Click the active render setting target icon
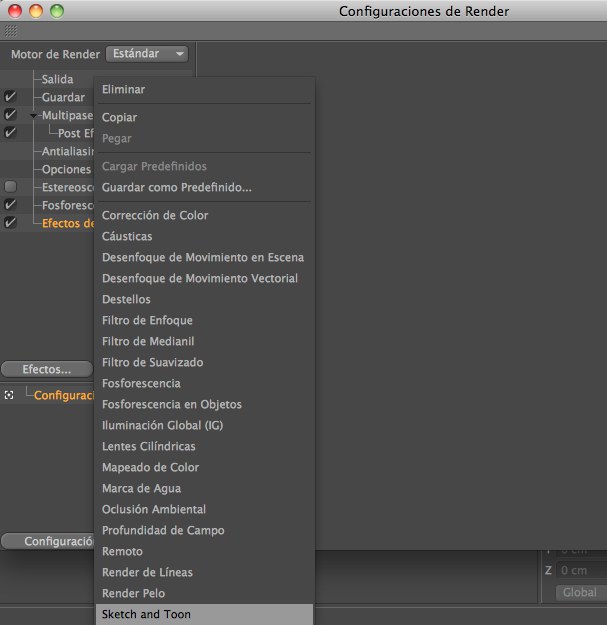This screenshot has width=607, height=625. (9, 395)
